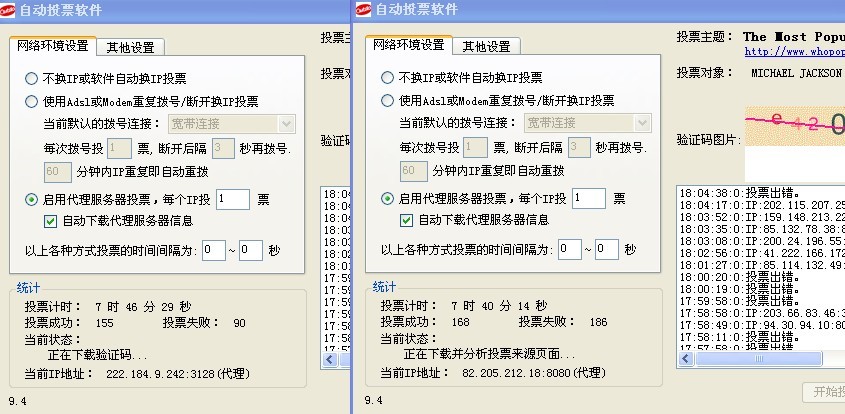Open the whopop vote URL link

coord(795,52)
